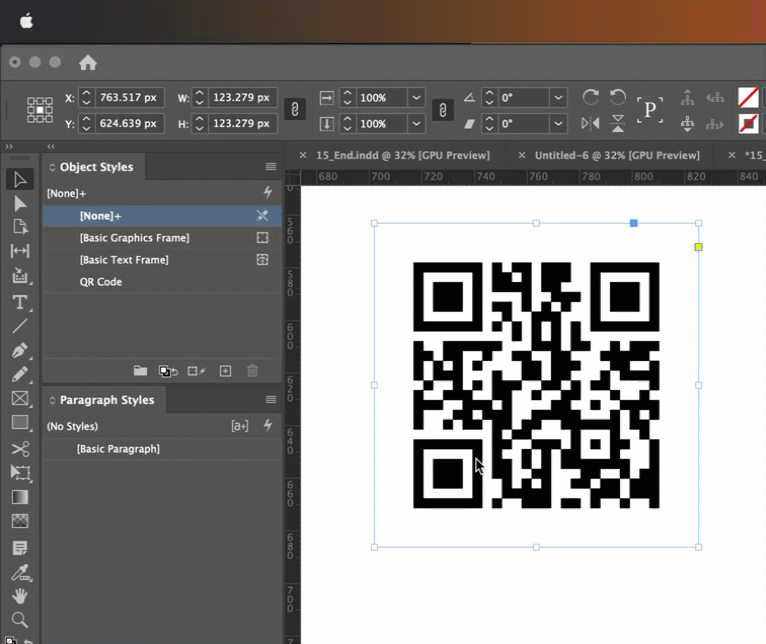
Task: Close the Untitled-6 tab
Action: click(x=522, y=155)
